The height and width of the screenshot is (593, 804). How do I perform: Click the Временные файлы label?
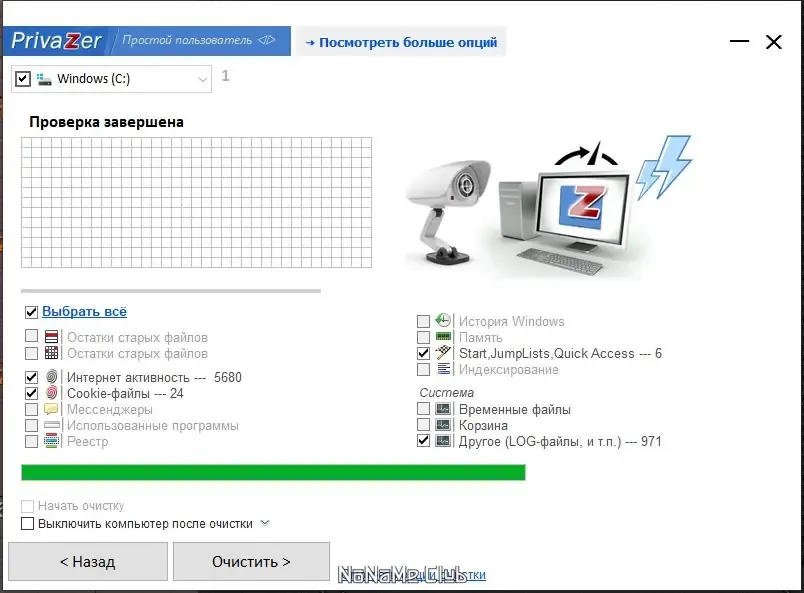pos(515,409)
